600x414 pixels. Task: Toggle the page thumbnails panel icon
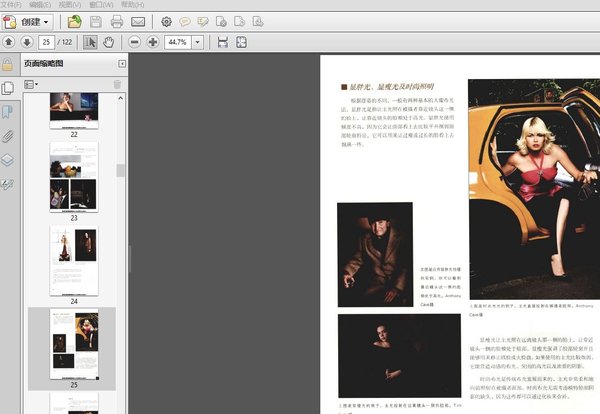(x=8, y=88)
